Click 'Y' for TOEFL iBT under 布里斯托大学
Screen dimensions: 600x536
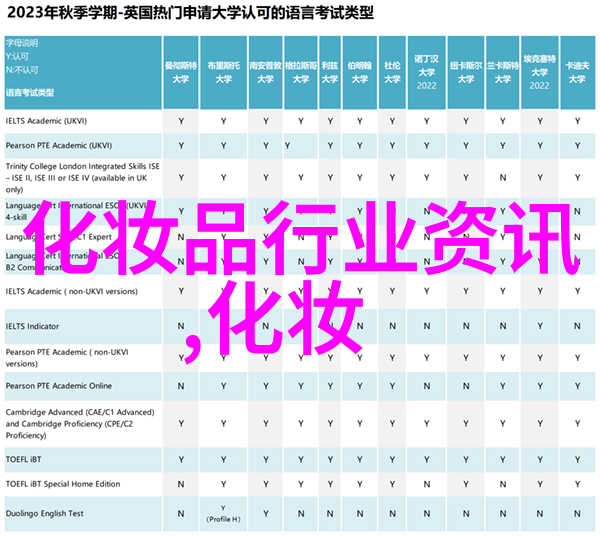pyautogui.click(x=223, y=460)
